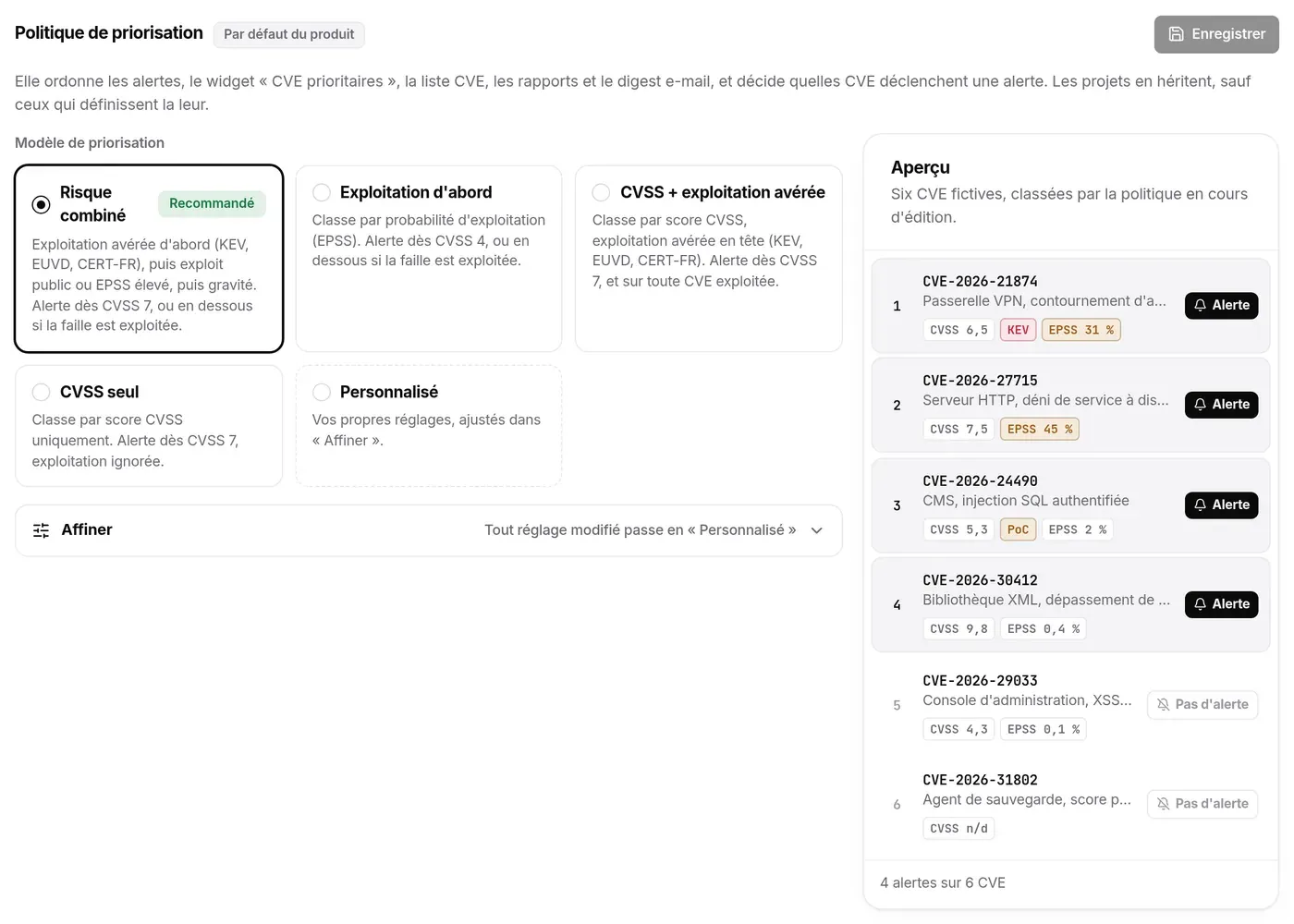Click the EPSS 45 % tag
1294x924 pixels.
coord(1040,429)
